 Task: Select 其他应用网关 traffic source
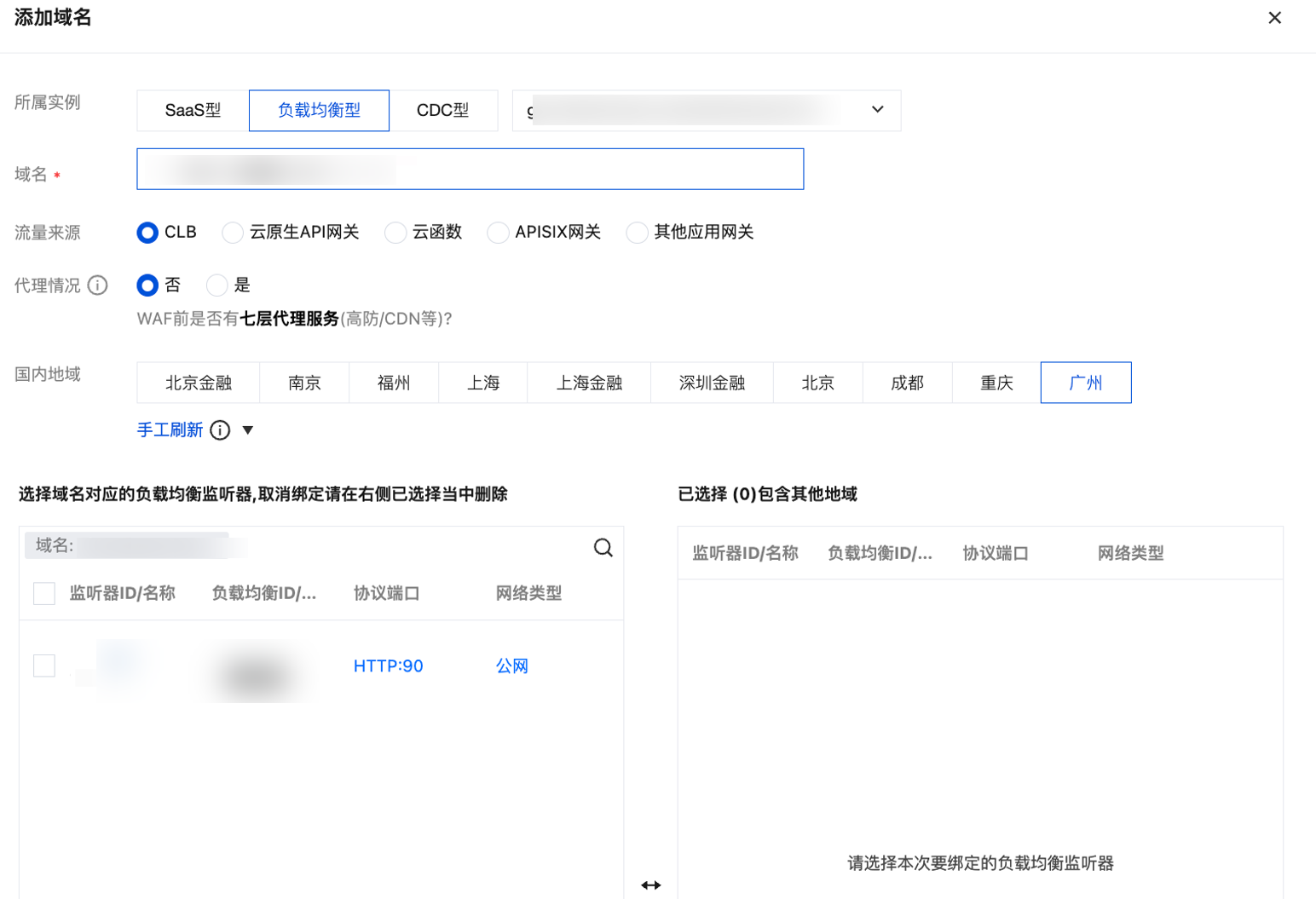(x=637, y=233)
